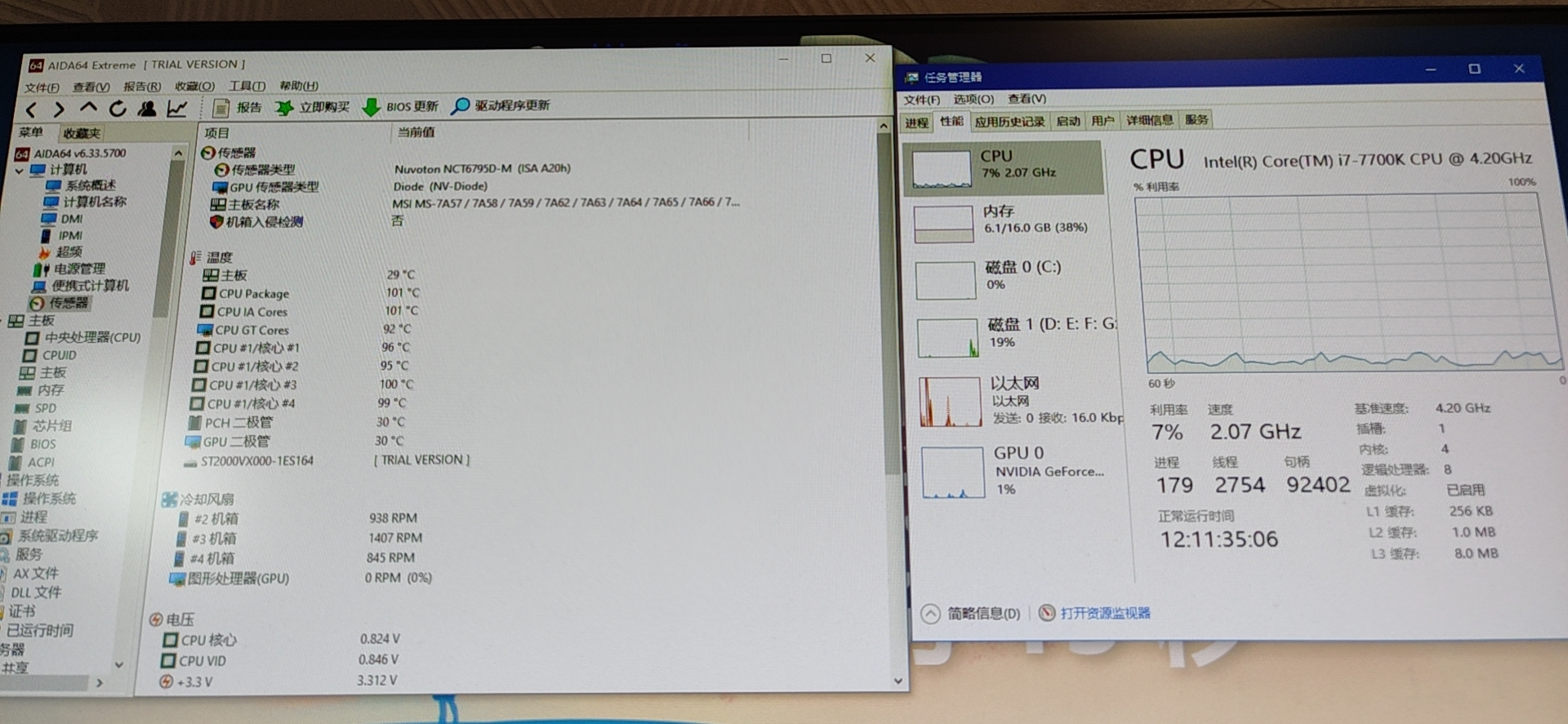Image resolution: width=1568 pixels, height=724 pixels.
Task: Click the user favorites icon in AIDA64 toolbar
Action: [147, 109]
